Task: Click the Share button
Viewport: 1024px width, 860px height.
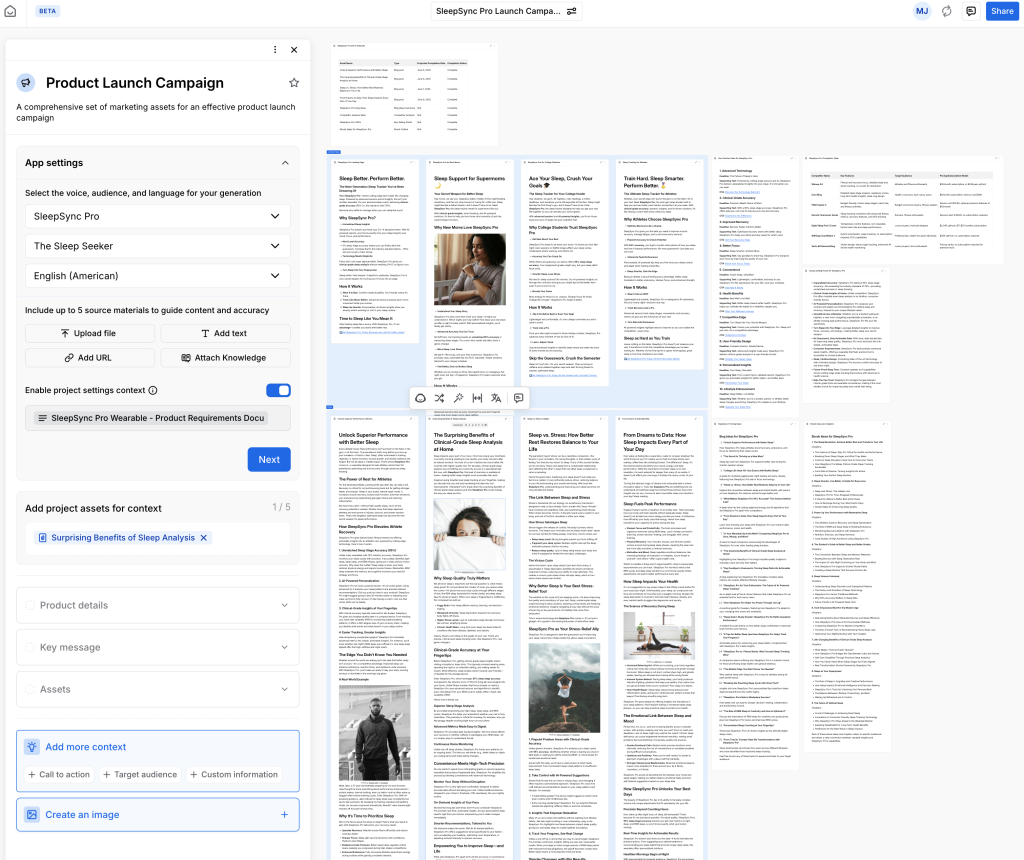Action: [x=1001, y=11]
